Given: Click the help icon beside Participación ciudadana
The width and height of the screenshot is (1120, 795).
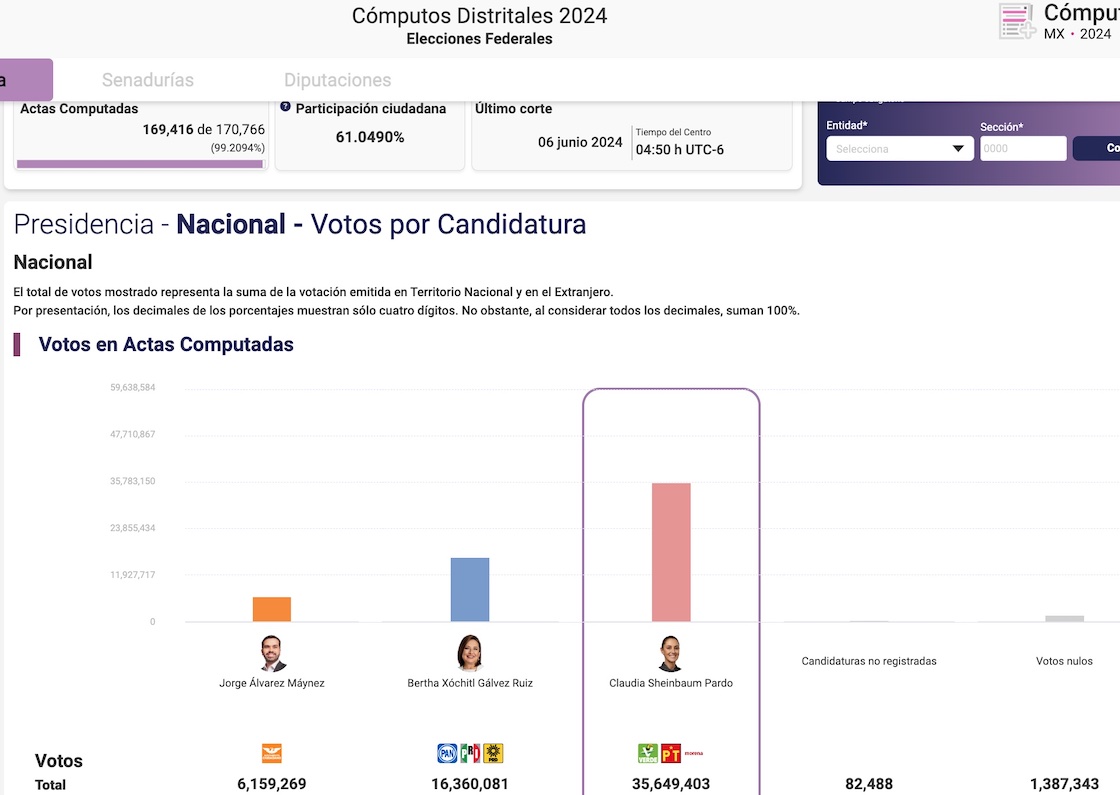Looking at the screenshot, I should click(x=286, y=107).
